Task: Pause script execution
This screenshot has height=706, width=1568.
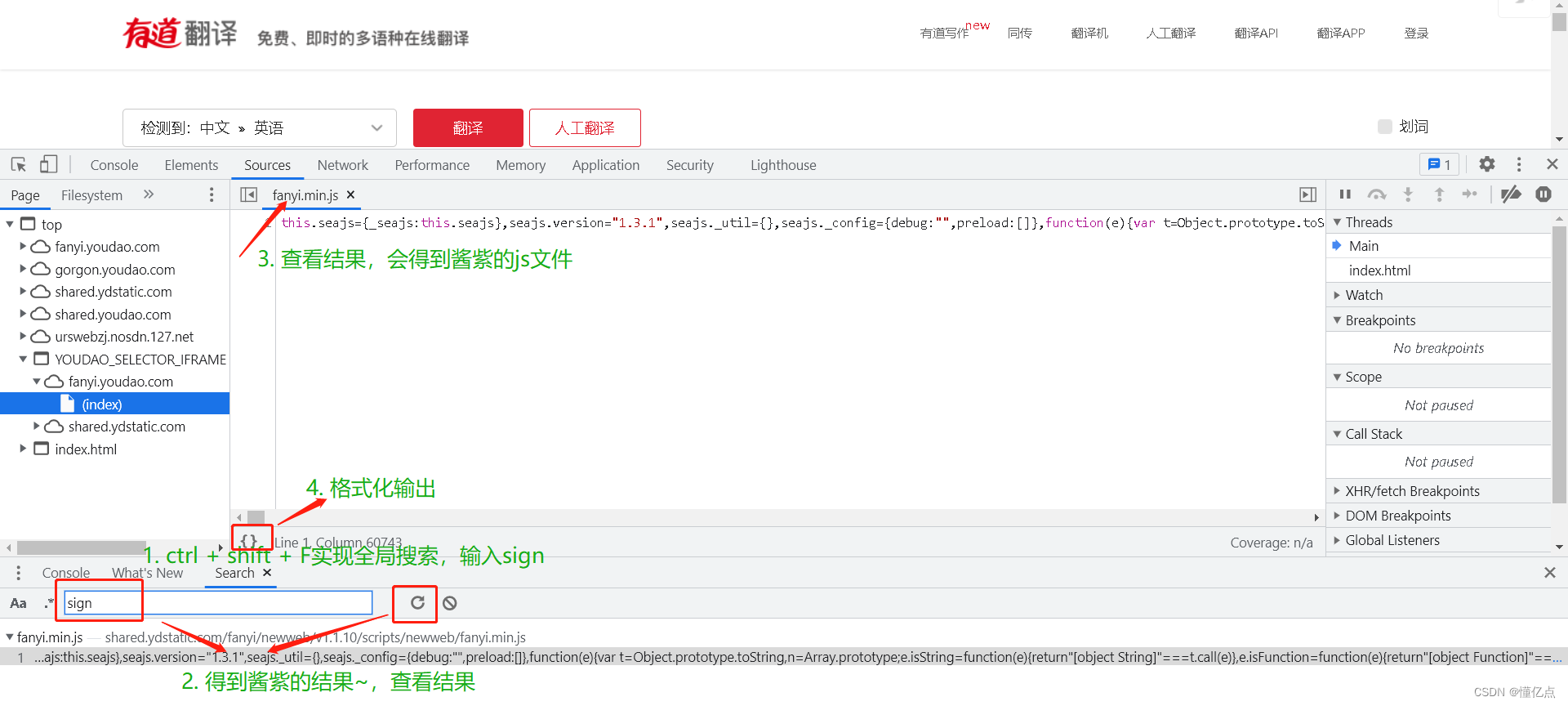Action: (x=1345, y=194)
